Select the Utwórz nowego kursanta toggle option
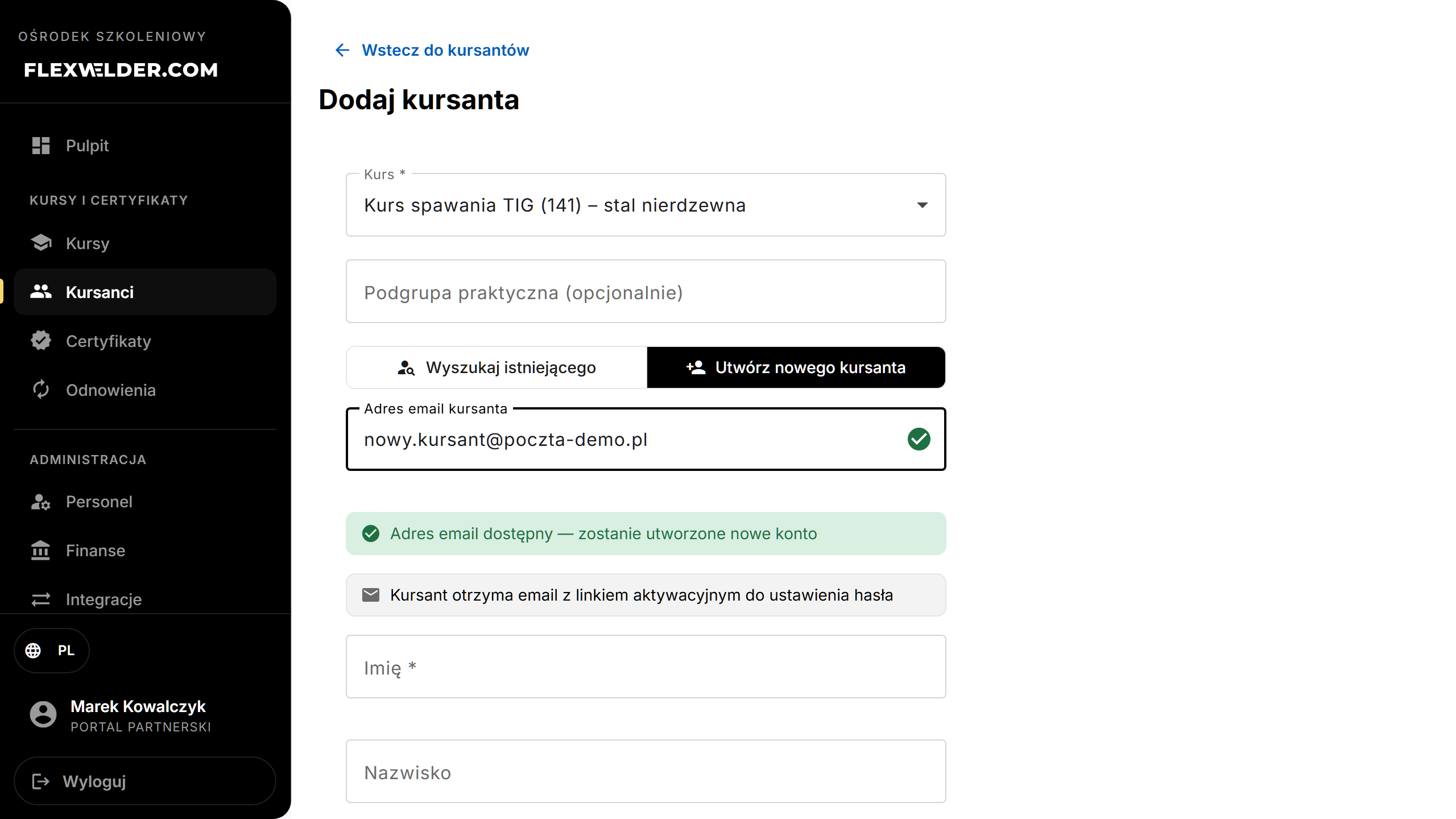This screenshot has height=819, width=1456. coord(796,367)
